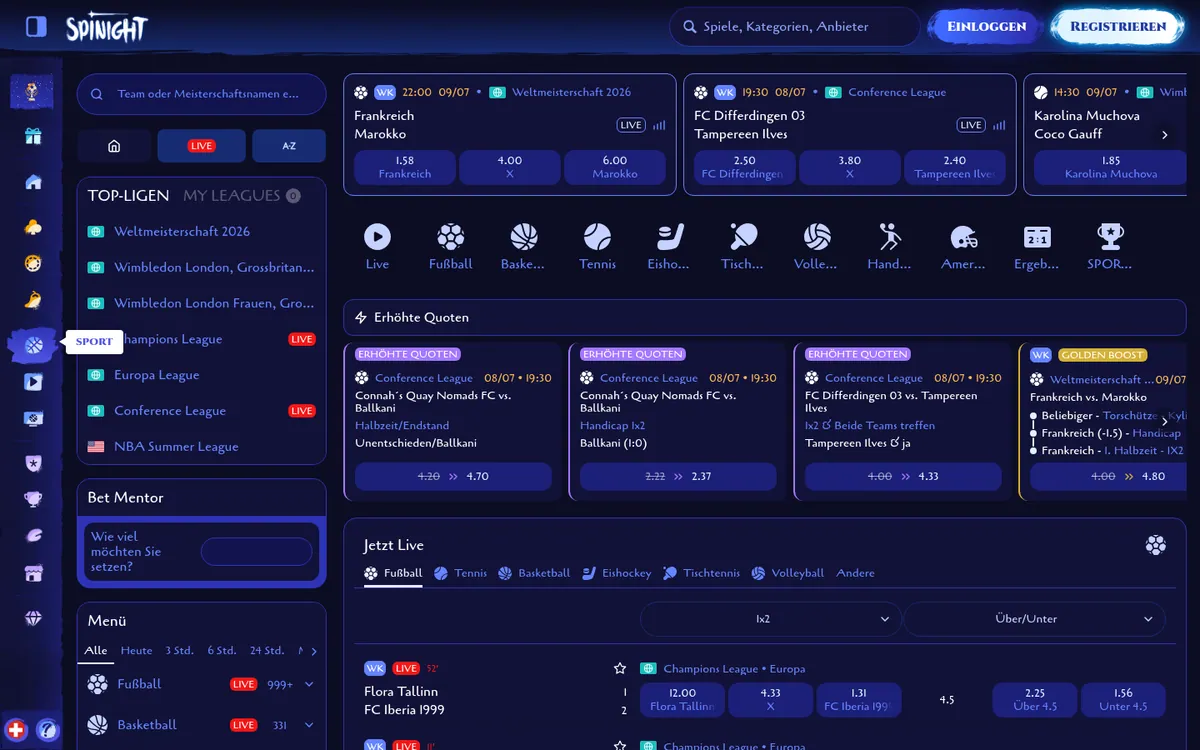Select the Basketball tab in Jetzt Live
The image size is (1200, 750).
[x=534, y=573]
